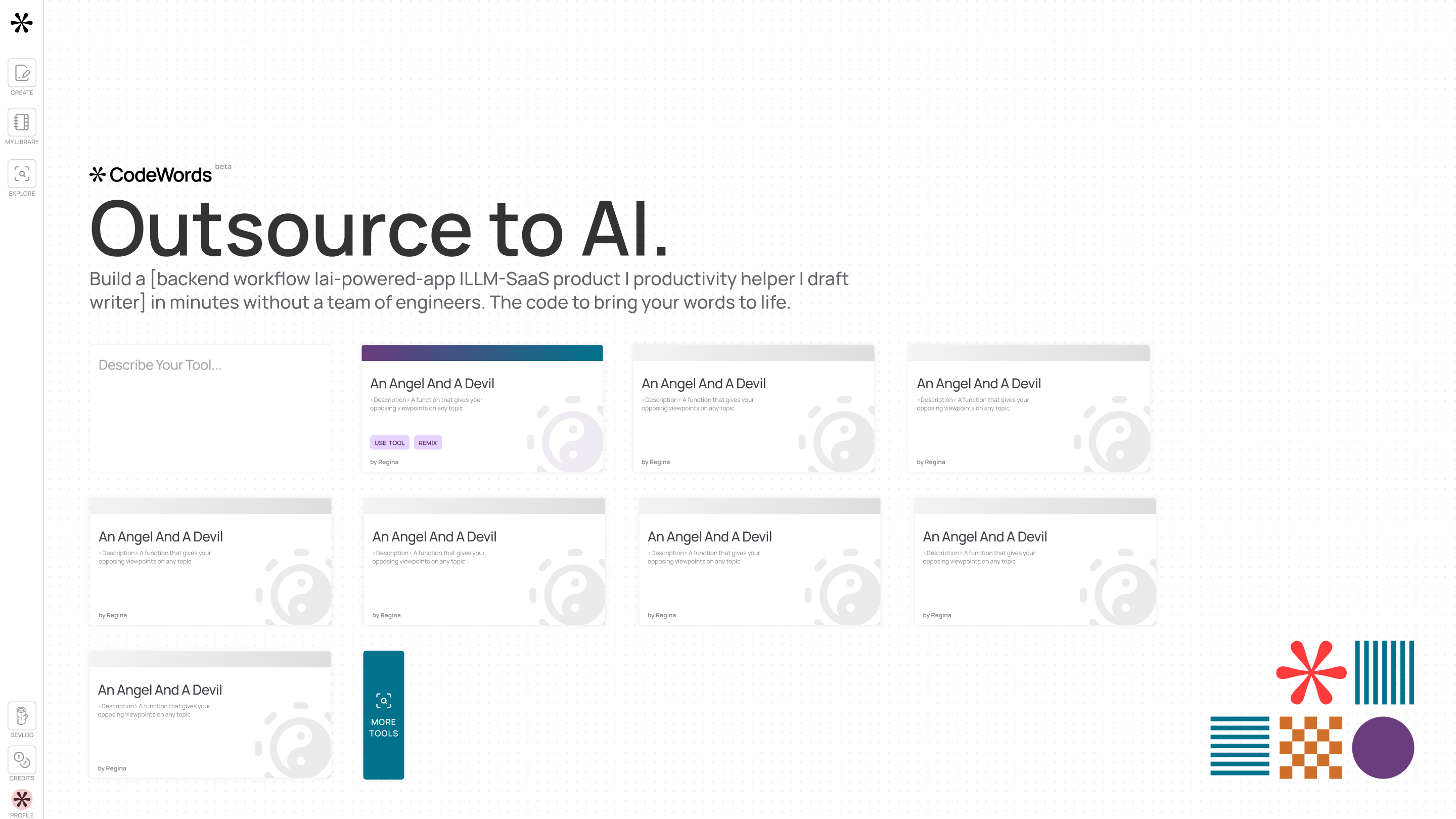Open the MORE TOOLS tile
Image resolution: width=1456 pixels, height=819 pixels.
(x=384, y=715)
